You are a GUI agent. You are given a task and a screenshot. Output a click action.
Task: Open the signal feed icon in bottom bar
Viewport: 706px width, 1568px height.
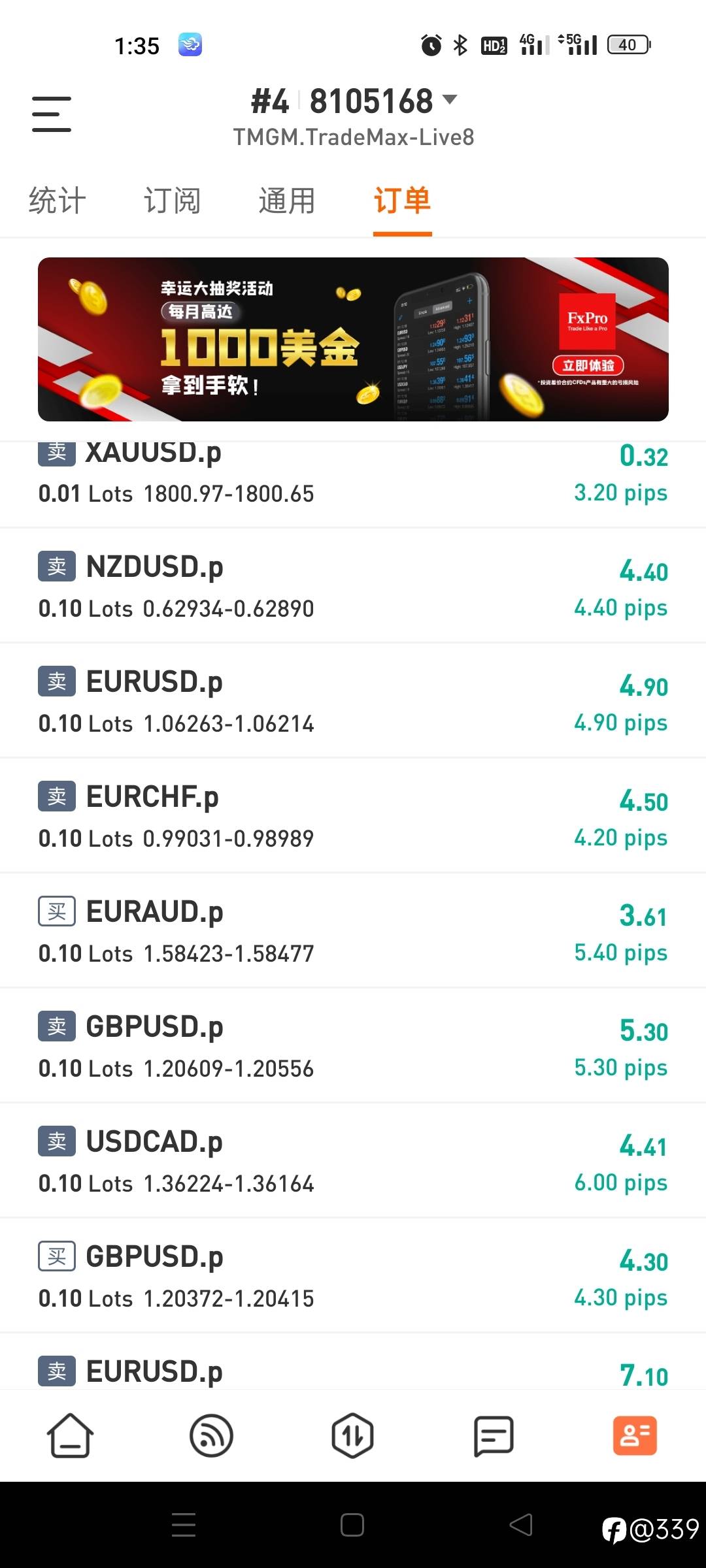[x=211, y=1436]
